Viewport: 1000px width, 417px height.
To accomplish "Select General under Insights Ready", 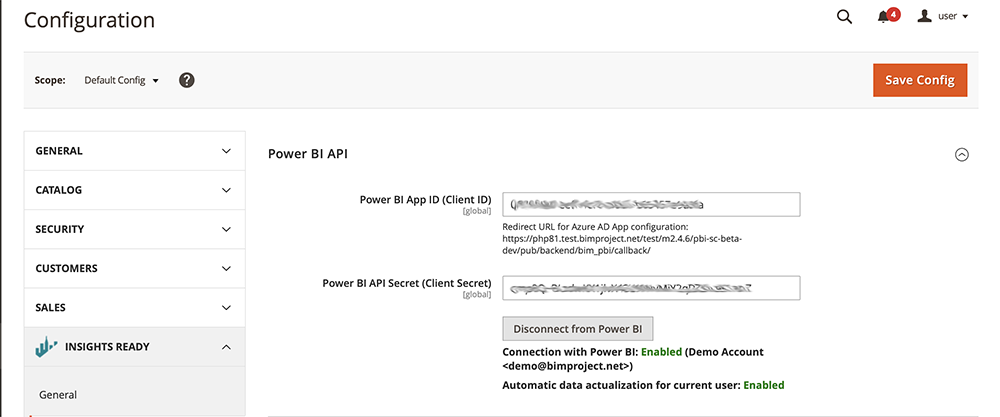I will click(58, 395).
